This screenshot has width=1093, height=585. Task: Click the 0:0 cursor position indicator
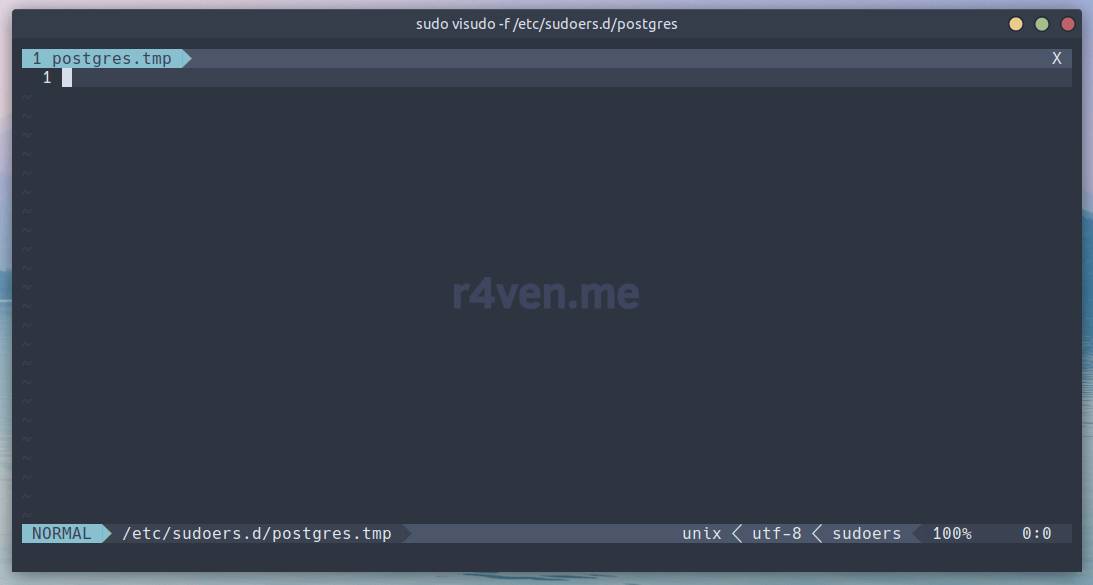tap(1036, 534)
